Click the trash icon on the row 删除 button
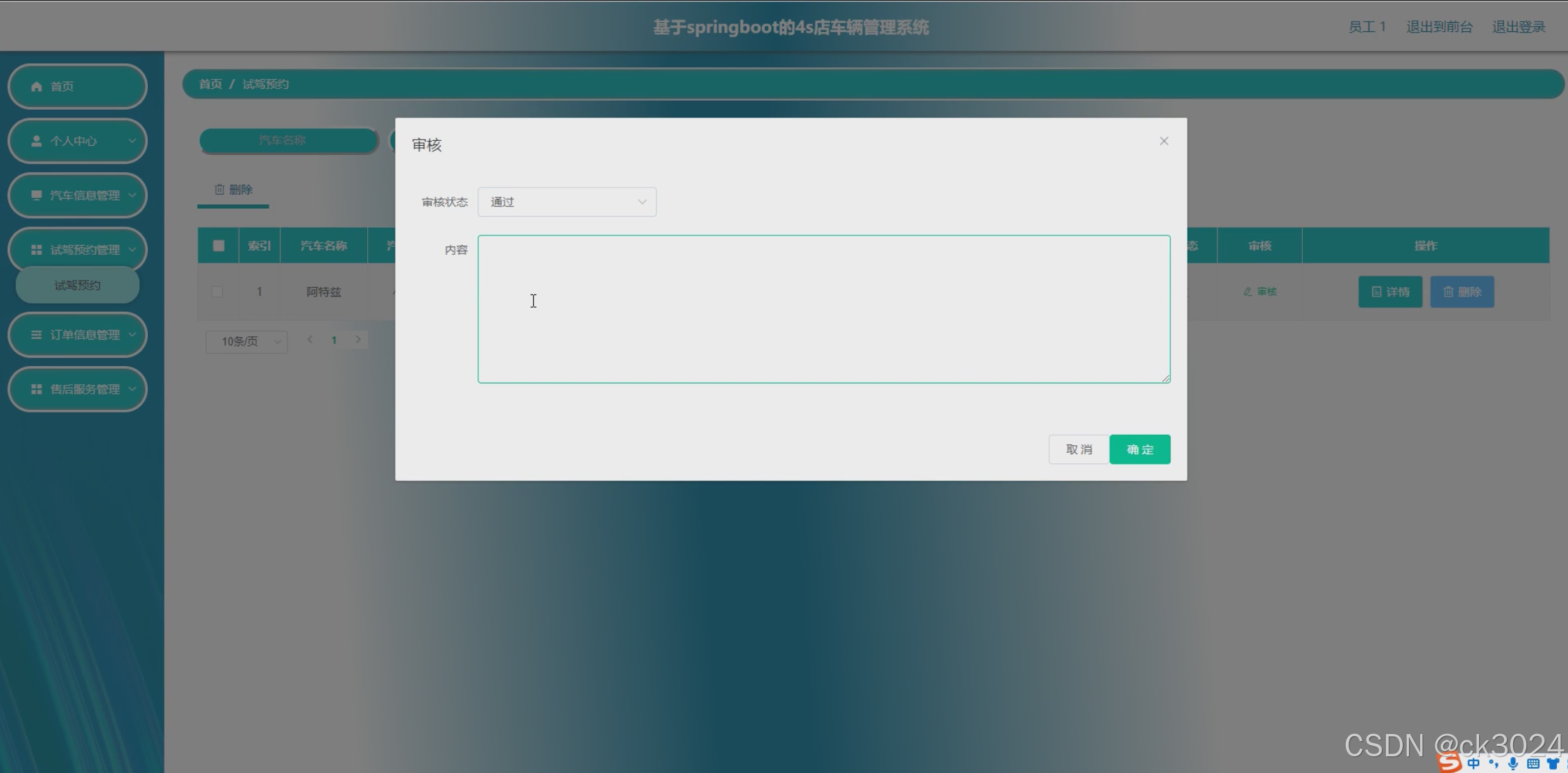This screenshot has height=773, width=1568. [x=1449, y=292]
